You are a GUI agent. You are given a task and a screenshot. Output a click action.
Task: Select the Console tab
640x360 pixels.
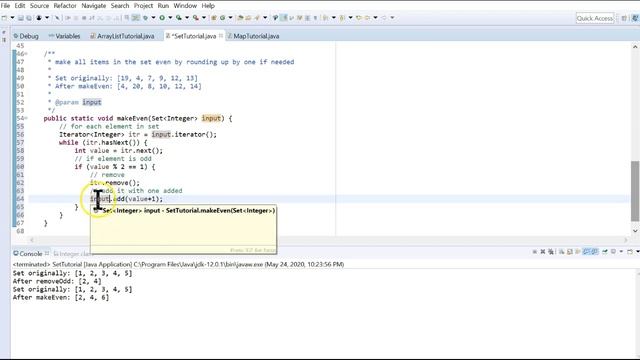27,253
